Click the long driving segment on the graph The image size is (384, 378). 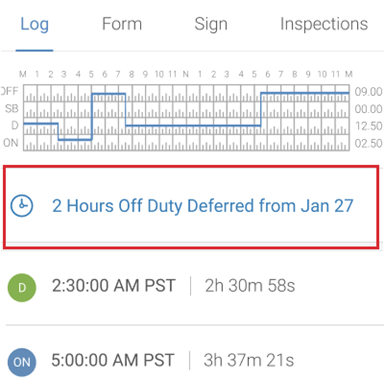[193, 126]
